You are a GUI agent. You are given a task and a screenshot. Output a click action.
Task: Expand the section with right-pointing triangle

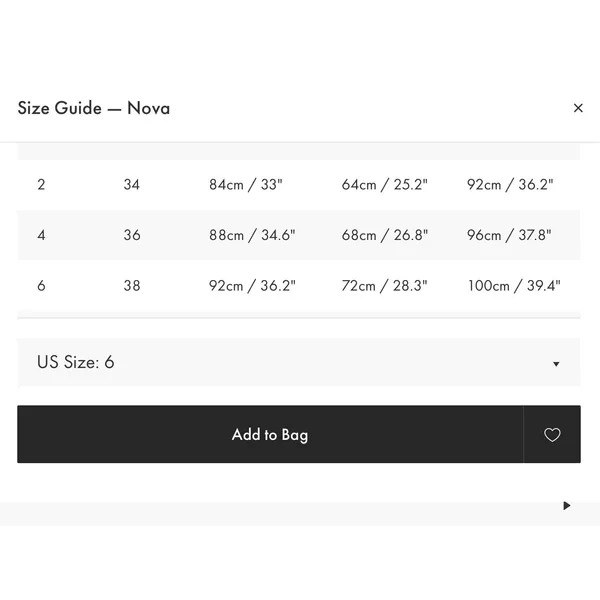click(x=567, y=505)
